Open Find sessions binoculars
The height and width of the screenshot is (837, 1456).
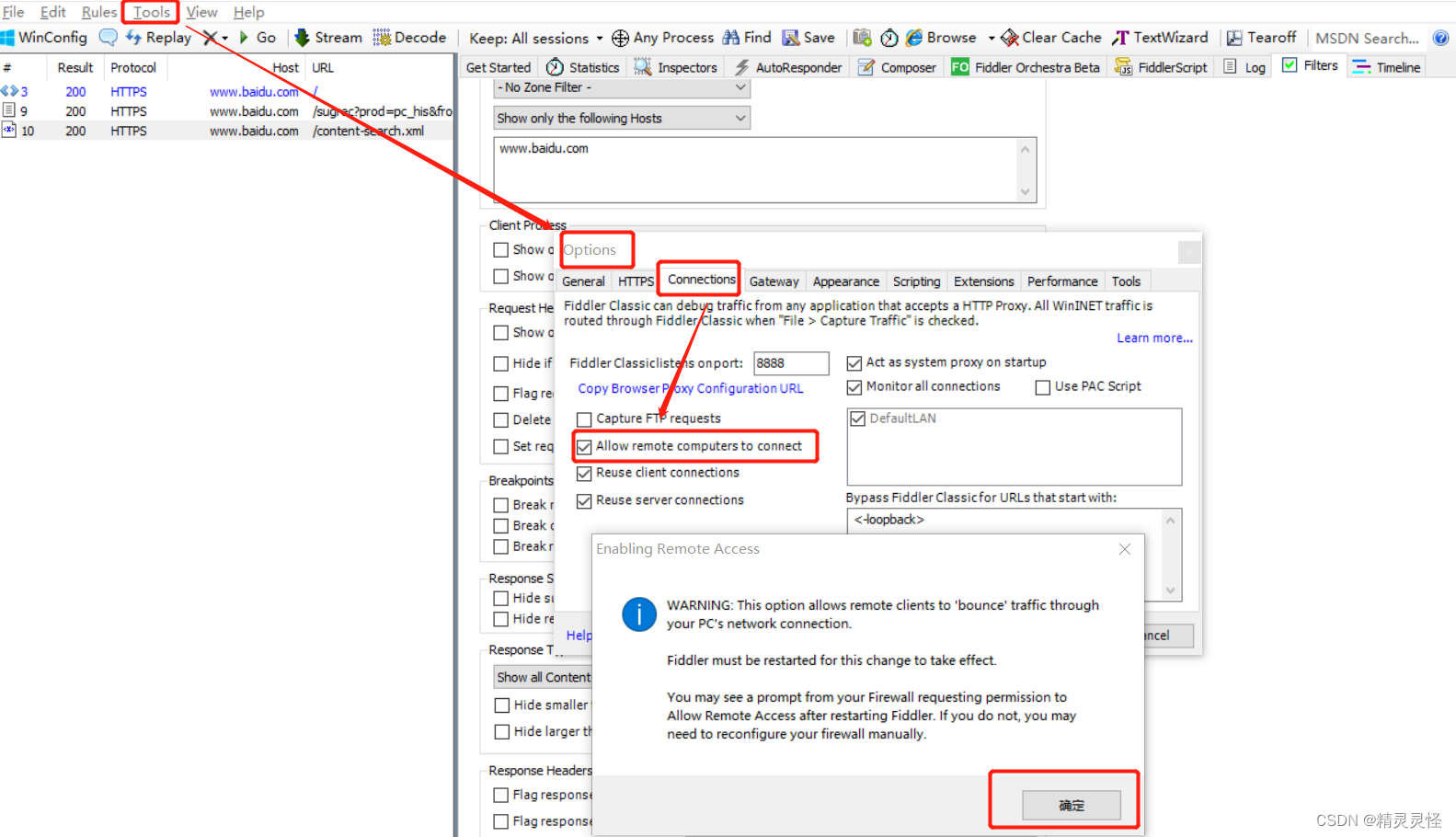tap(747, 38)
